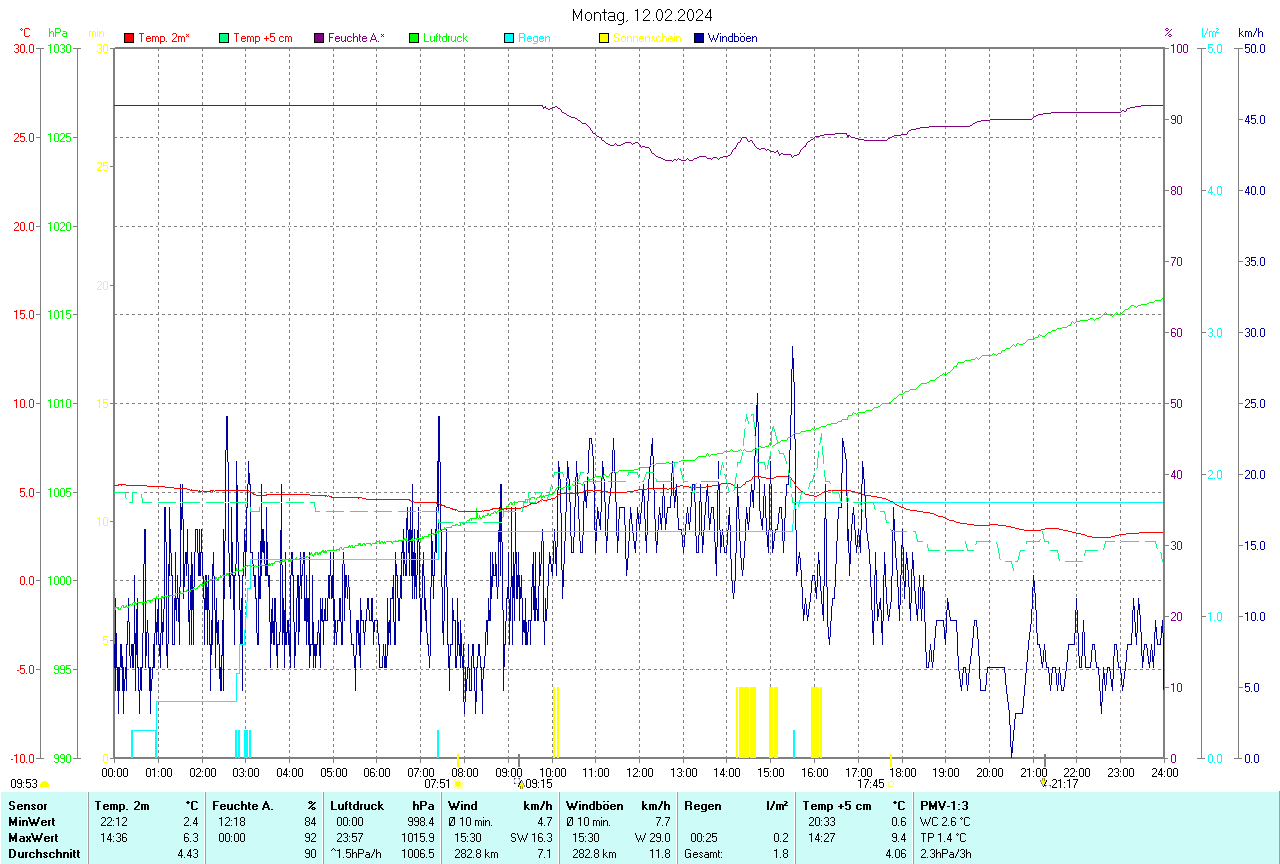Image resolution: width=1280 pixels, height=864 pixels.
Task: Click the 'Regen' column header in the table
Action: (x=703, y=806)
